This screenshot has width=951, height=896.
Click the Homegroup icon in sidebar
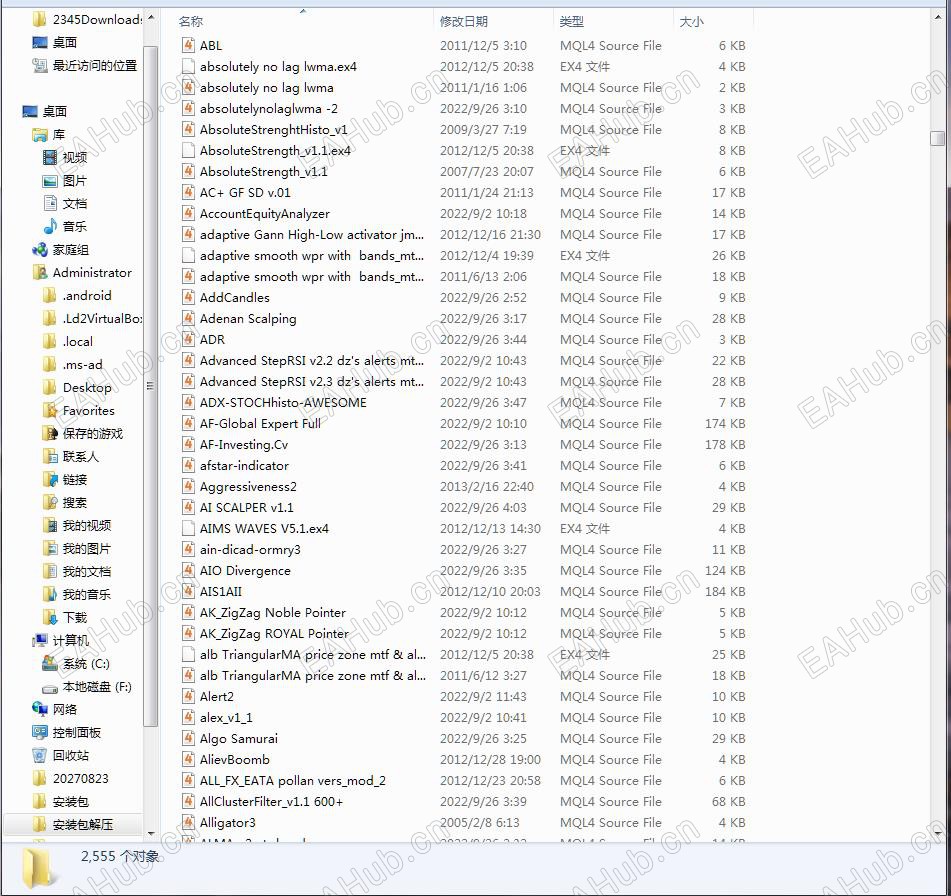click(x=39, y=249)
